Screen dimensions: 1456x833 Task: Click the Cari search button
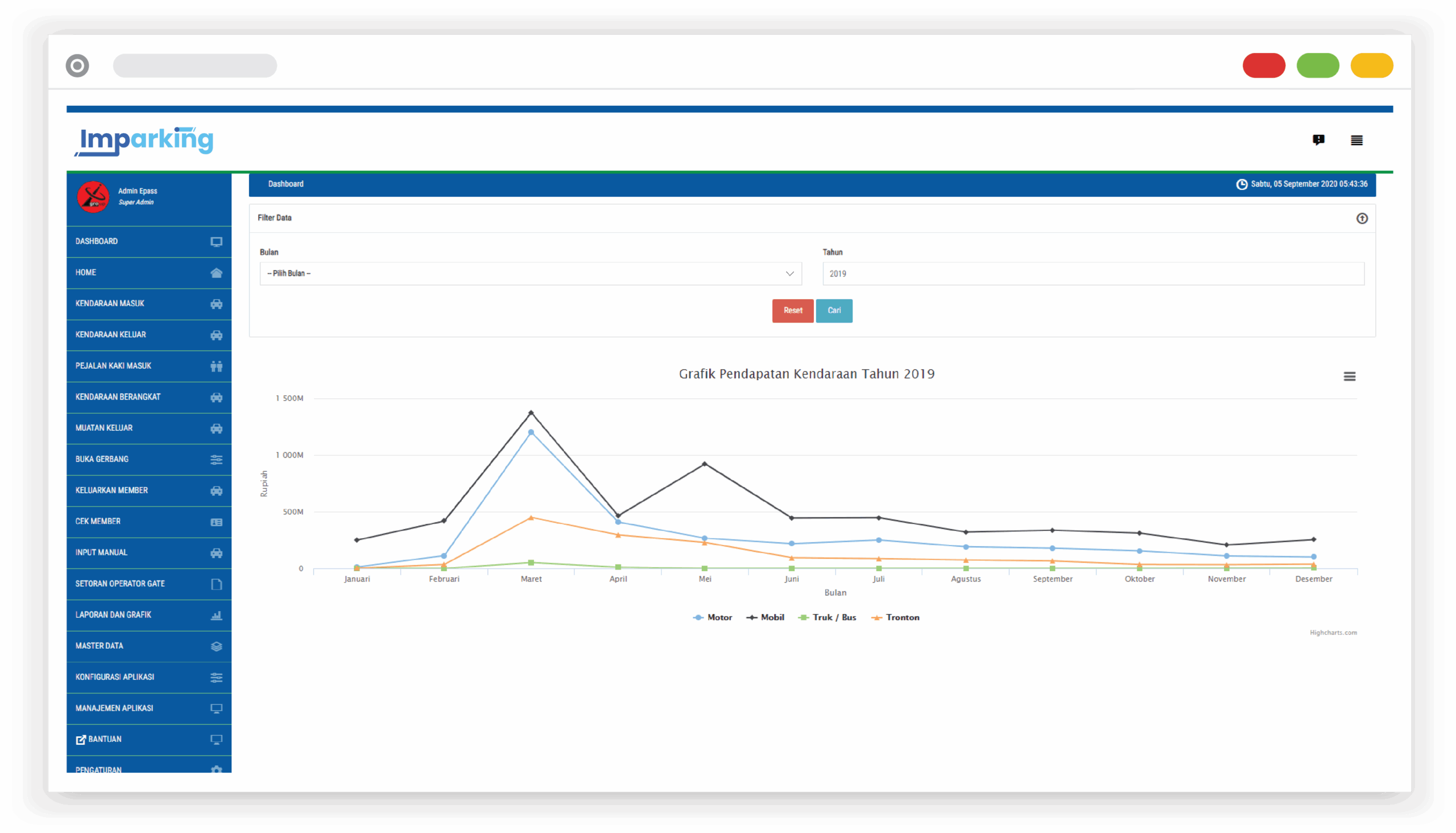point(834,311)
